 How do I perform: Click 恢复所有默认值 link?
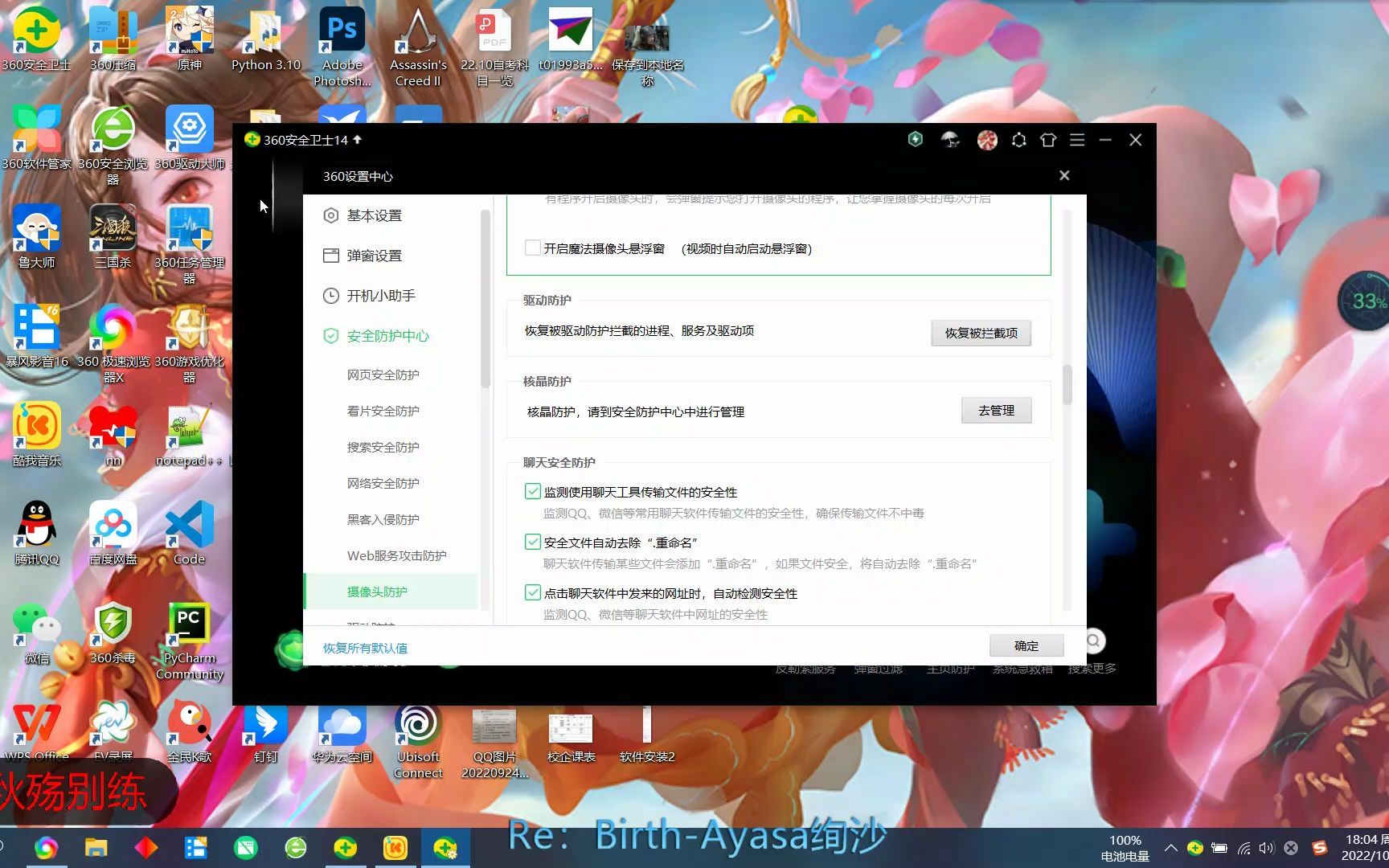(365, 648)
